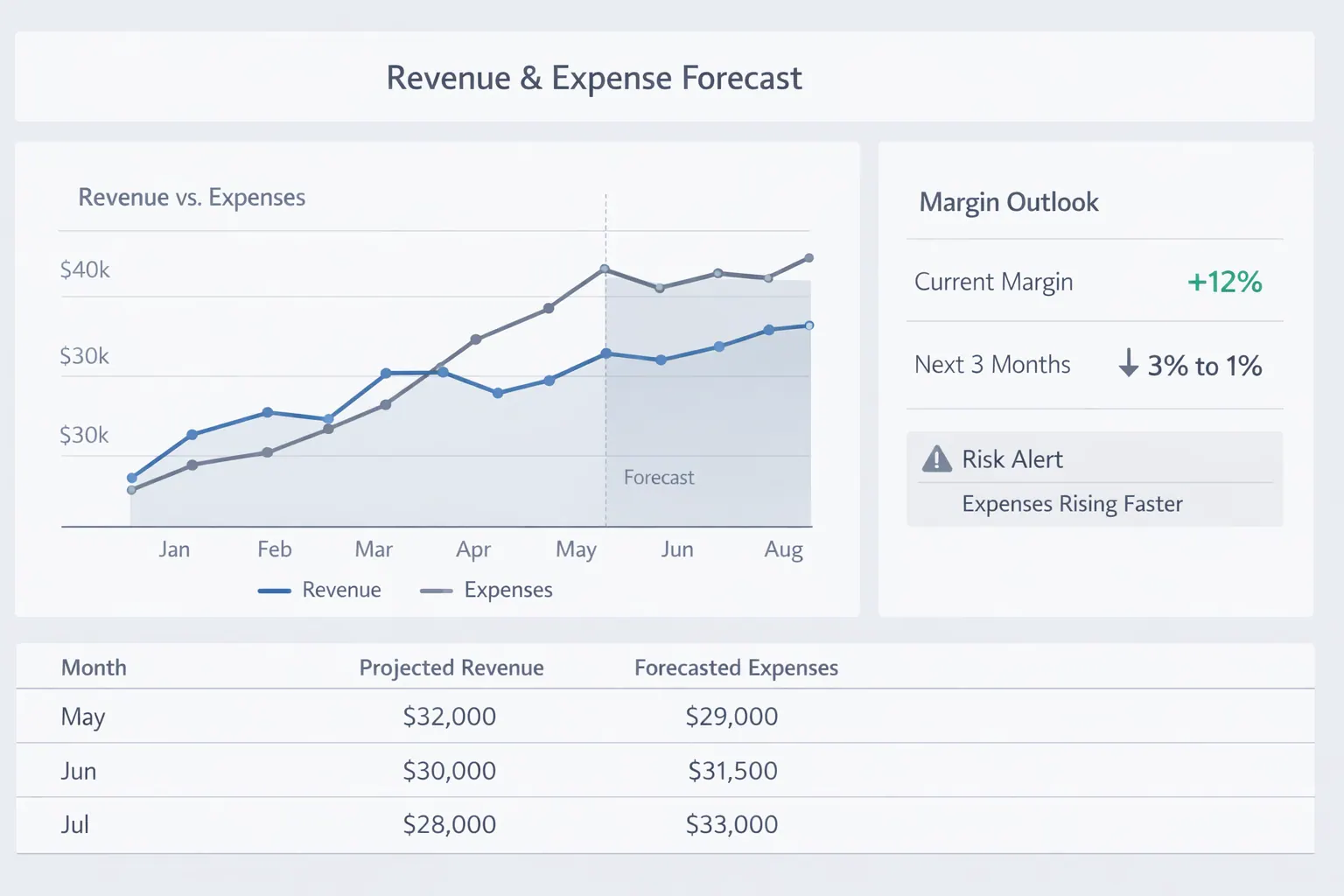Toggle the Revenue legend item

tap(319, 591)
